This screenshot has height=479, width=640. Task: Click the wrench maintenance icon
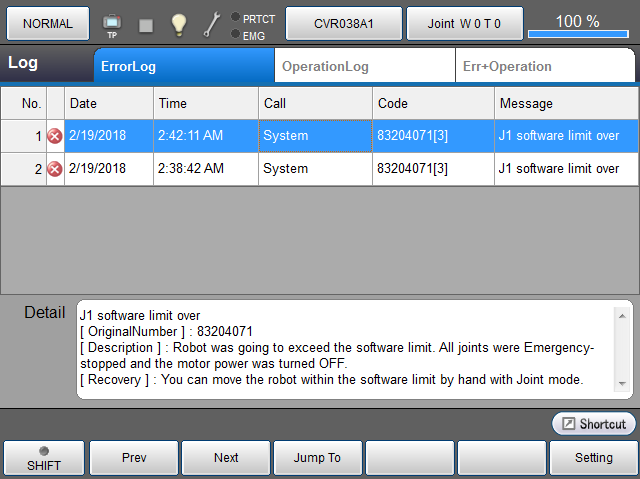(x=211, y=24)
